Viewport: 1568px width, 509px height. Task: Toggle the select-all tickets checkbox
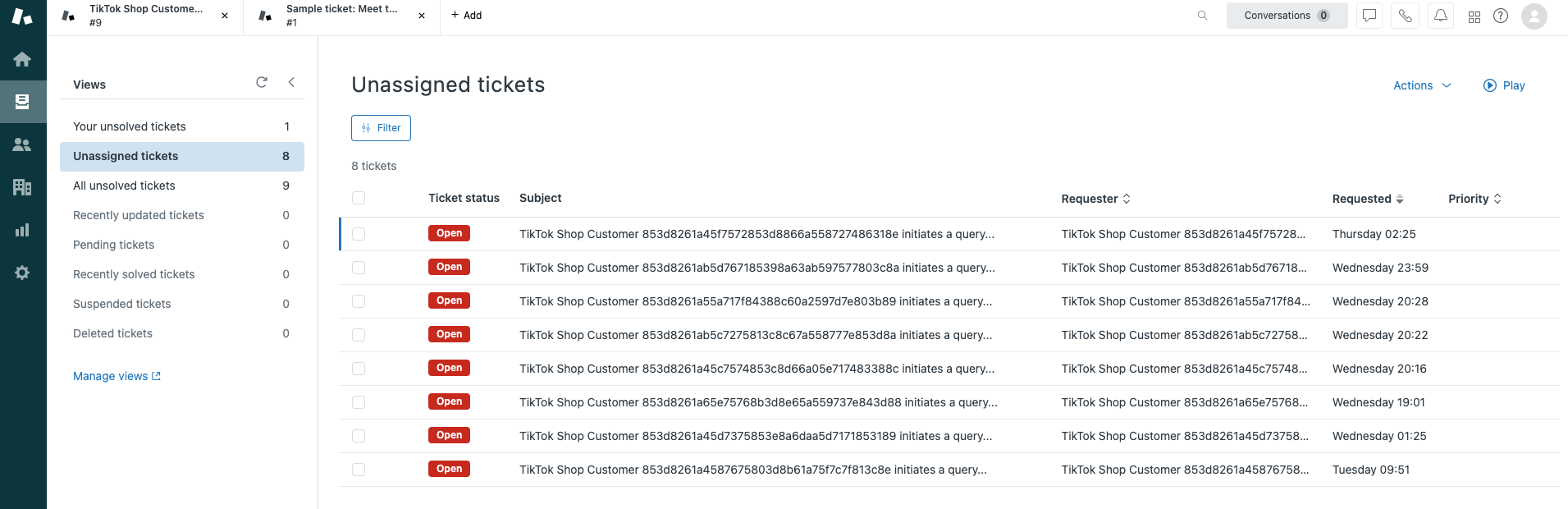click(359, 198)
